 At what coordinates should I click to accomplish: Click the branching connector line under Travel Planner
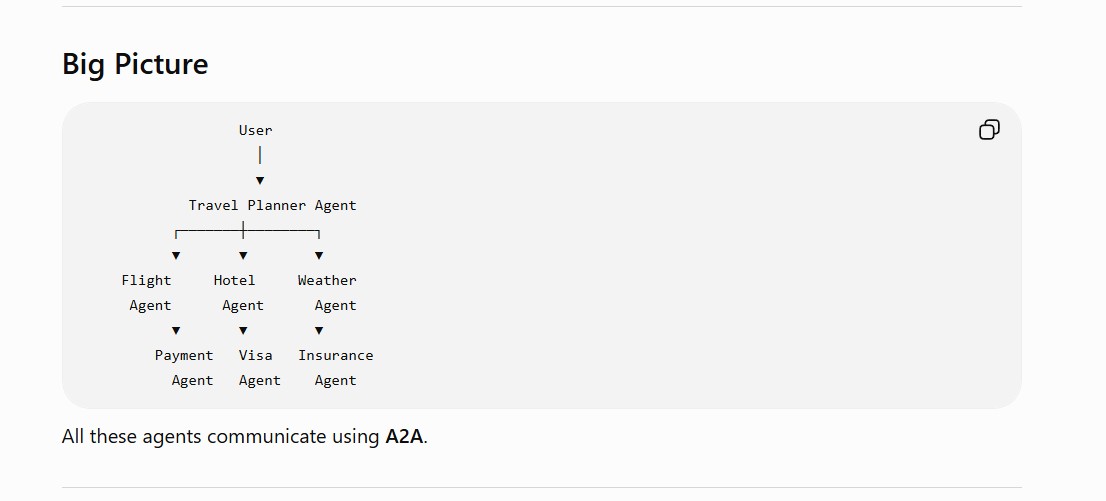[248, 230]
